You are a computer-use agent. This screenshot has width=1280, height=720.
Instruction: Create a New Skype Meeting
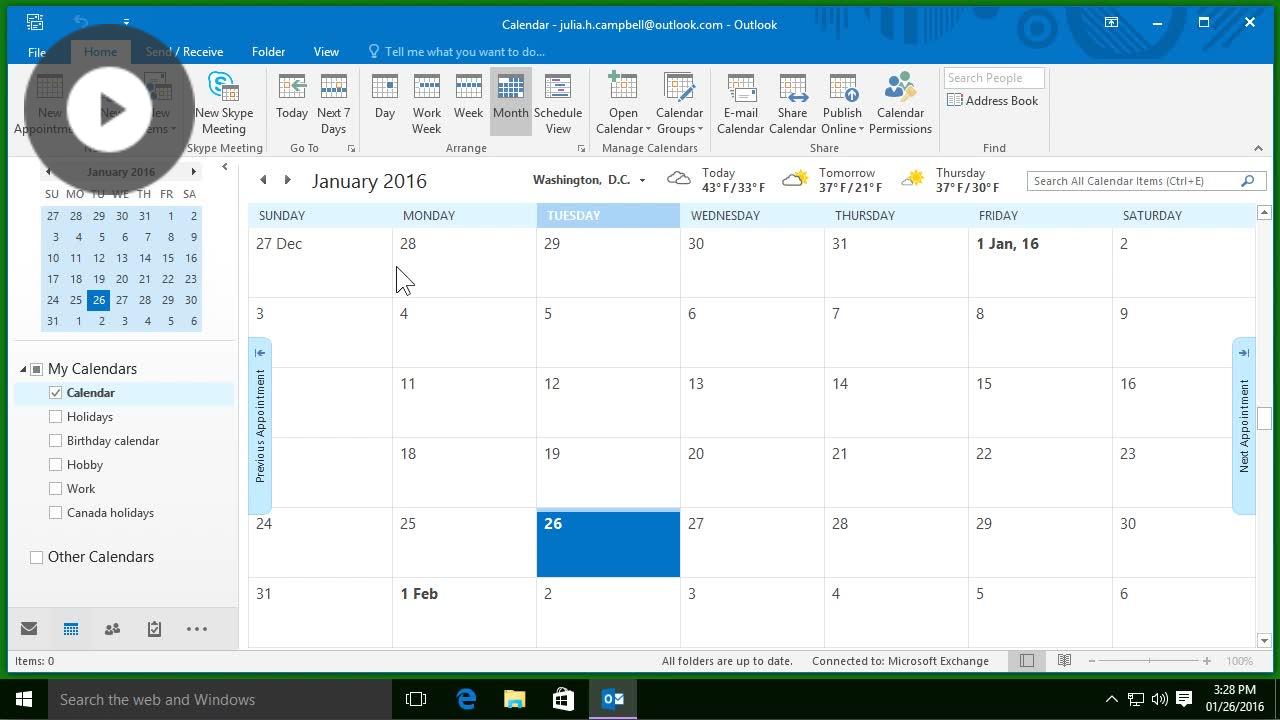[x=223, y=100]
